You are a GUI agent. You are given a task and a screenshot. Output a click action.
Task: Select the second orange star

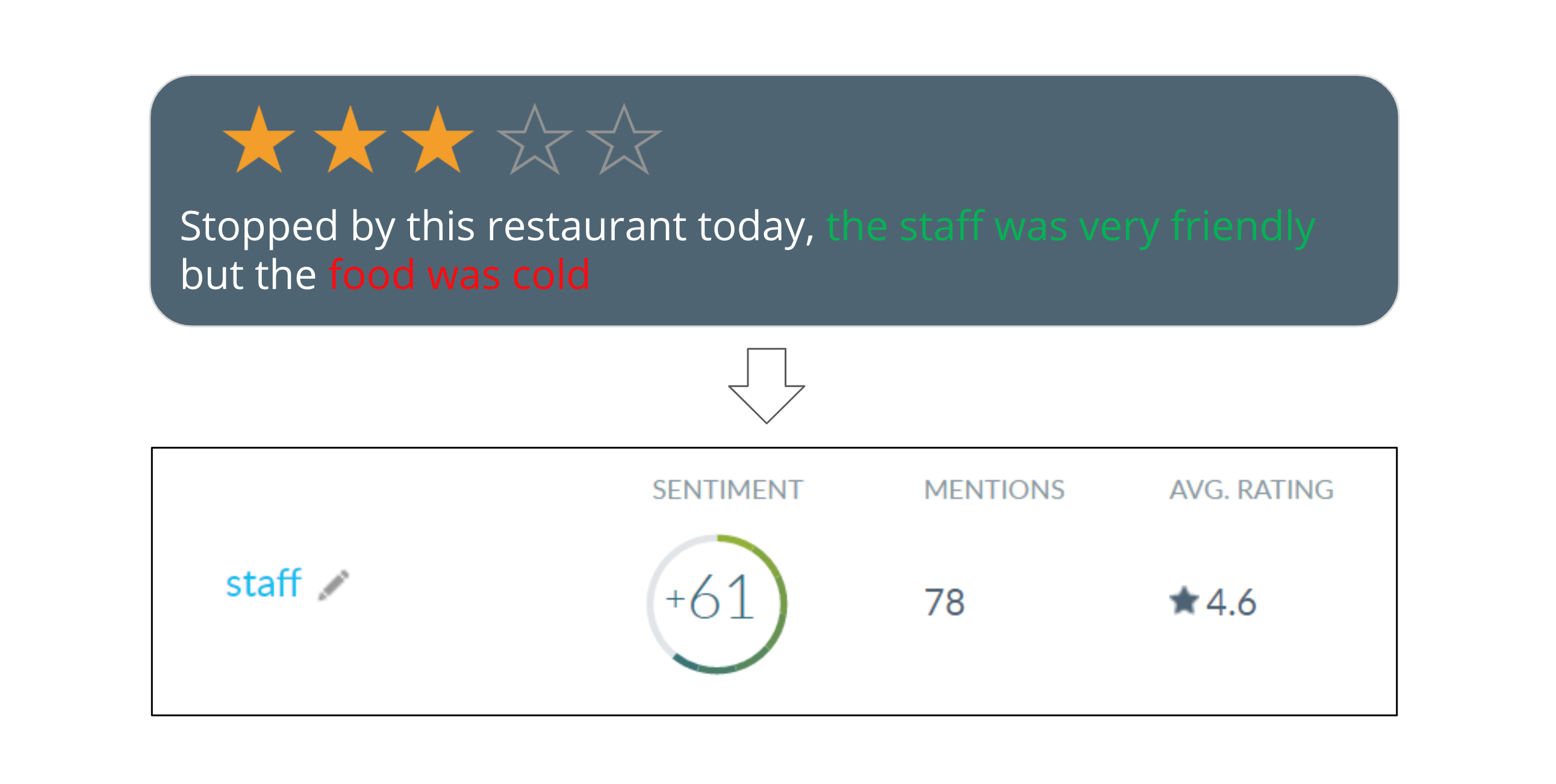pos(350,141)
